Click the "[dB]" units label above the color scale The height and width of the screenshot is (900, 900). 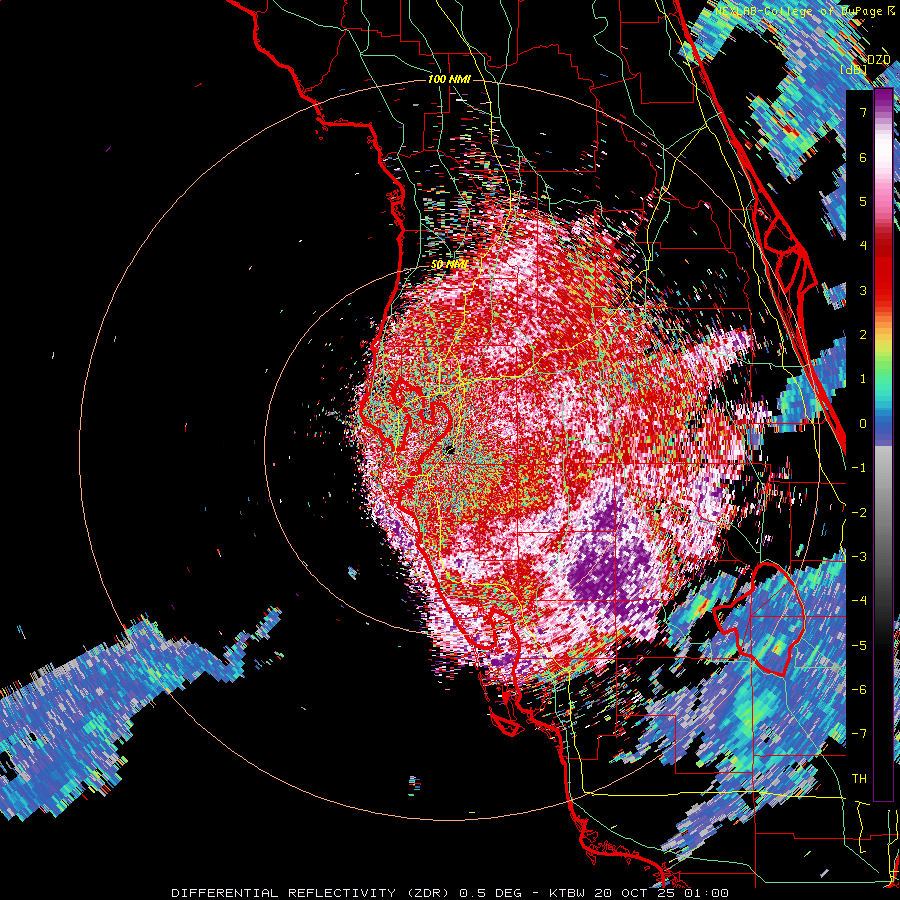click(x=854, y=69)
